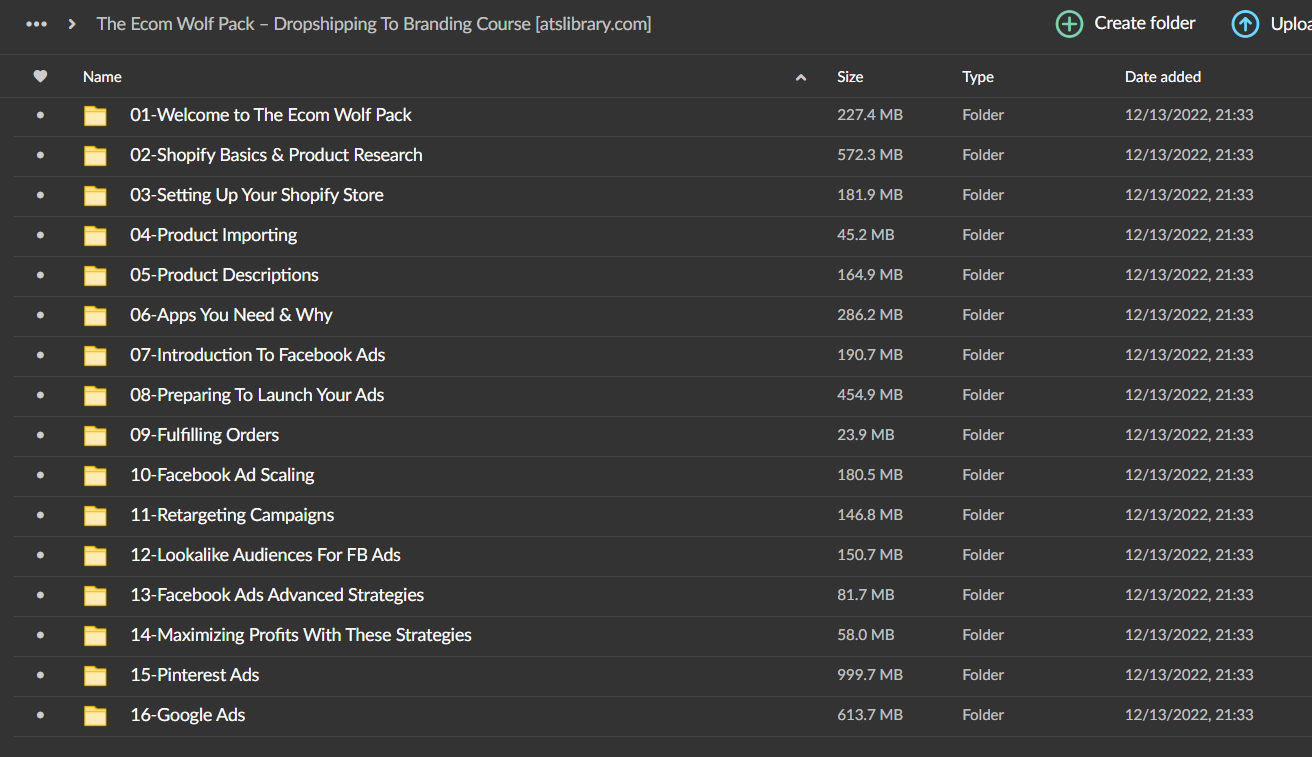
Task: Click folder icon for 10-Facebook Ad Scaling
Action: pyautogui.click(x=95, y=476)
